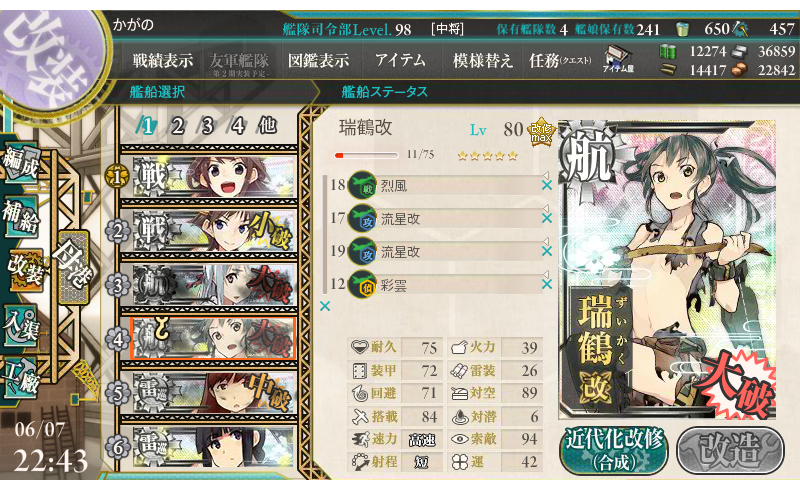Click Zuikaku's red HP gauge bar
This screenshot has height=480, width=800.
click(x=366, y=155)
